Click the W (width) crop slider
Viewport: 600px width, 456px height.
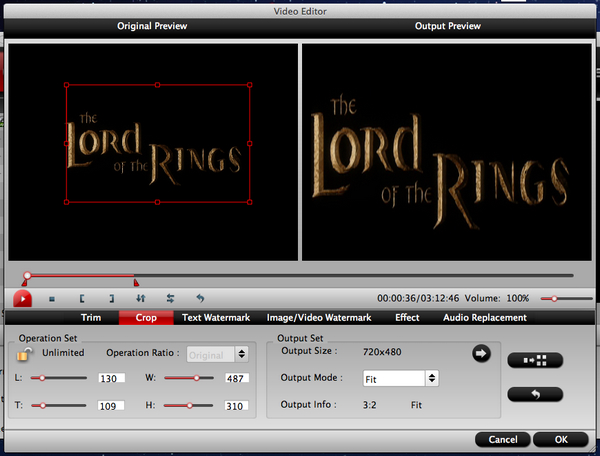point(189,378)
